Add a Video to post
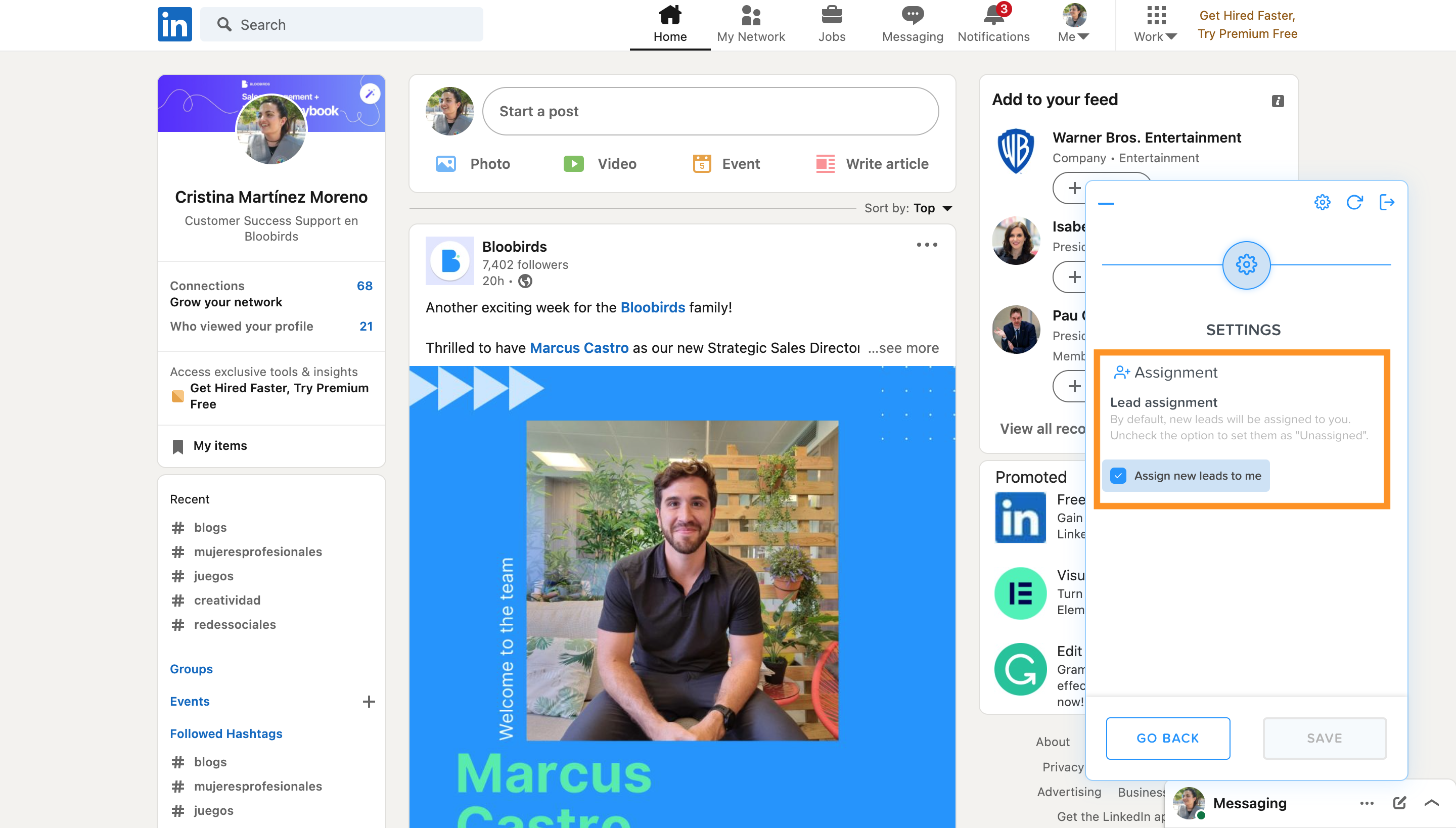 (600, 164)
